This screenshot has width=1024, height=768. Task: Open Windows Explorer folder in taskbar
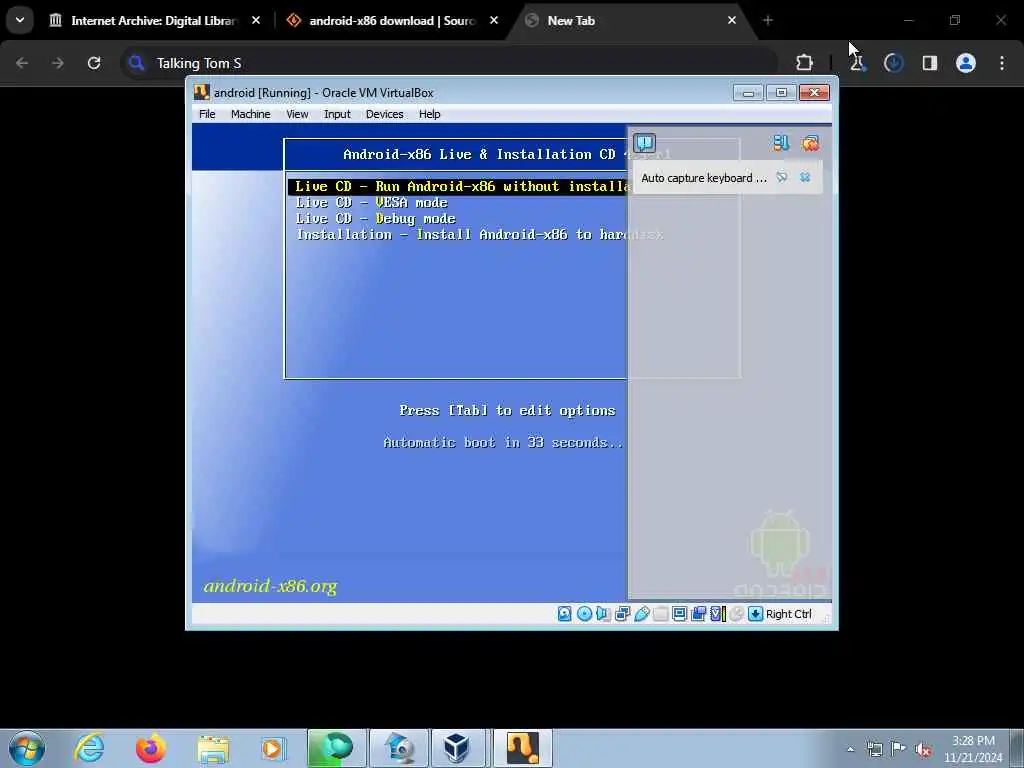tap(213, 748)
